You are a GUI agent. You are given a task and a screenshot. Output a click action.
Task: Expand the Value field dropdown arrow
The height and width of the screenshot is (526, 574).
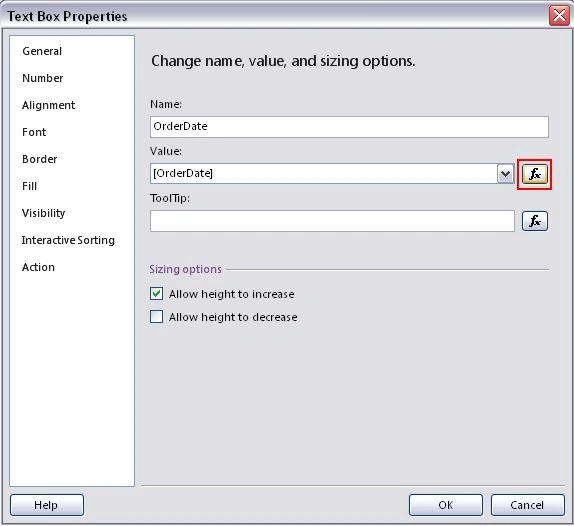pyautogui.click(x=506, y=174)
